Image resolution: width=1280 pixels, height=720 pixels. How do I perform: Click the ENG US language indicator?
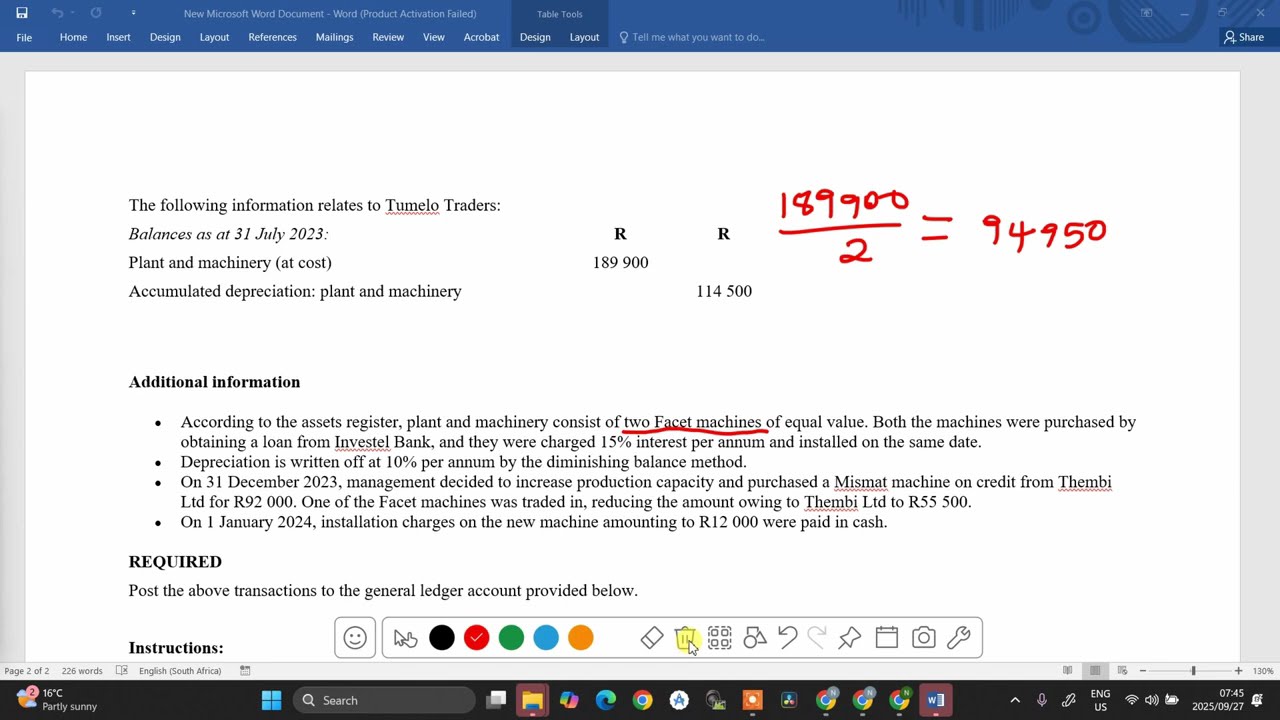[x=1100, y=700]
